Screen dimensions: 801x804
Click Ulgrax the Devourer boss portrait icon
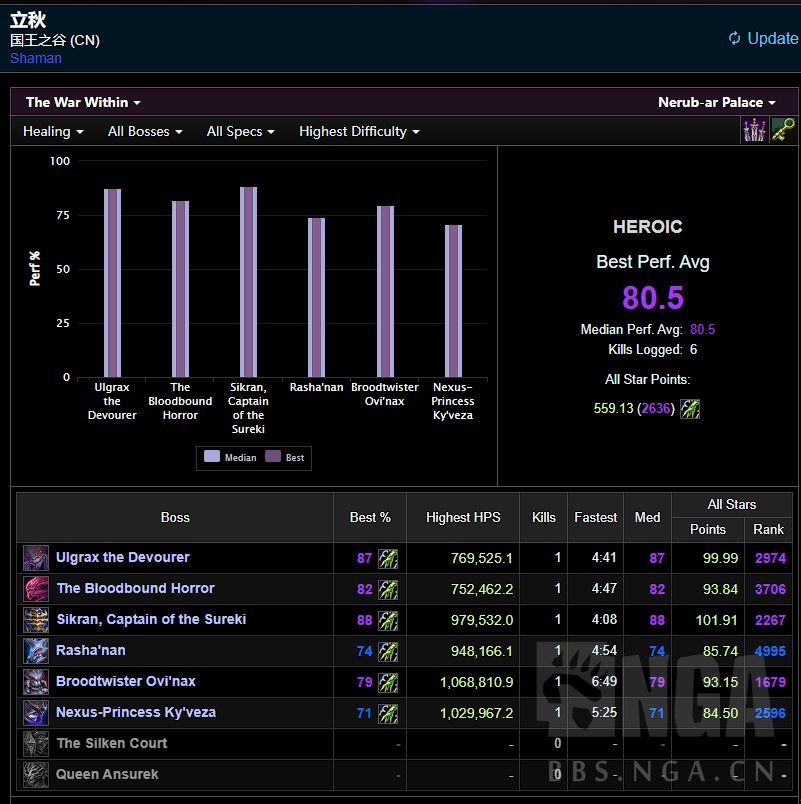coord(36,558)
